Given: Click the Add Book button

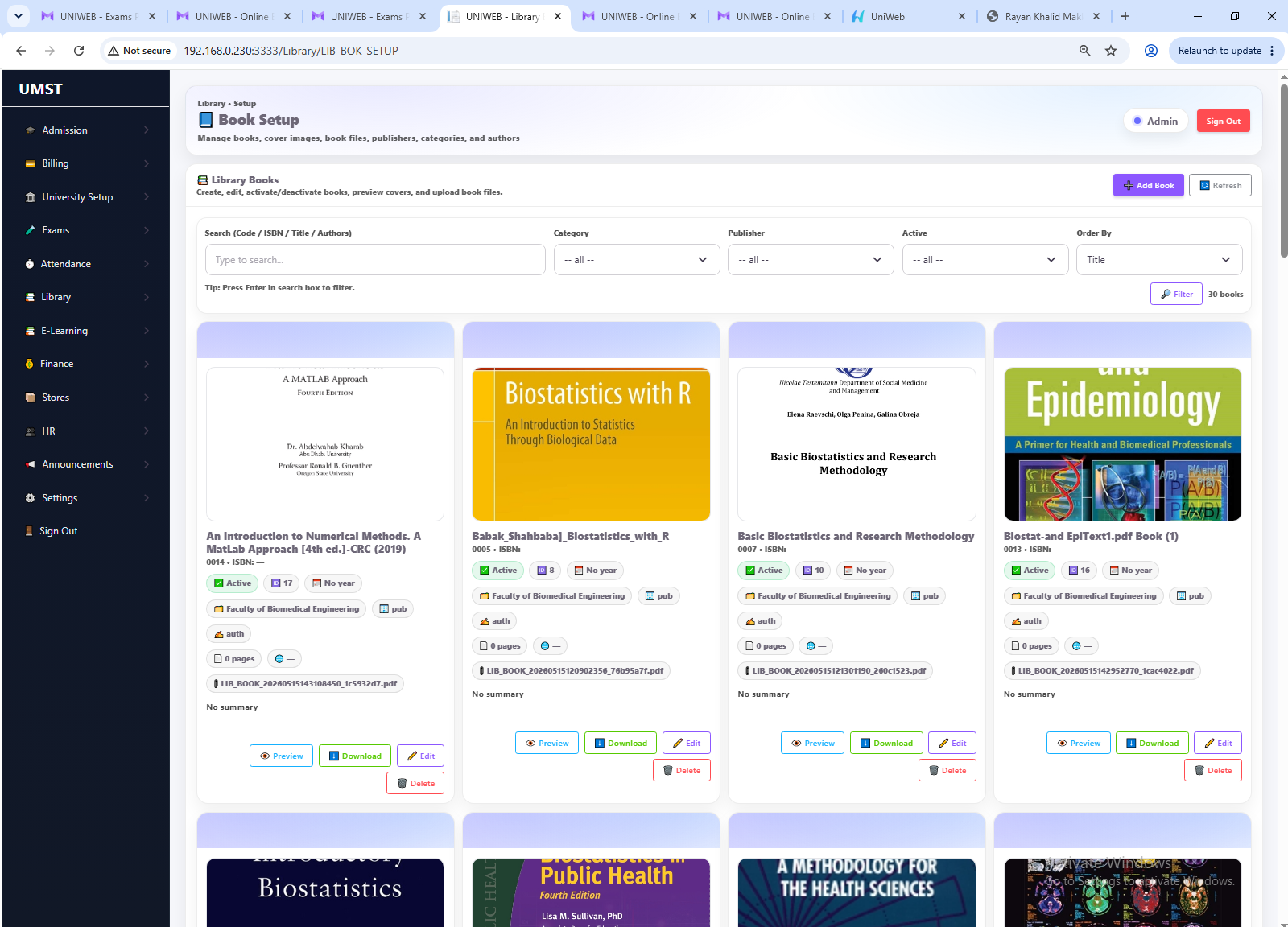Looking at the screenshot, I should pos(1149,185).
